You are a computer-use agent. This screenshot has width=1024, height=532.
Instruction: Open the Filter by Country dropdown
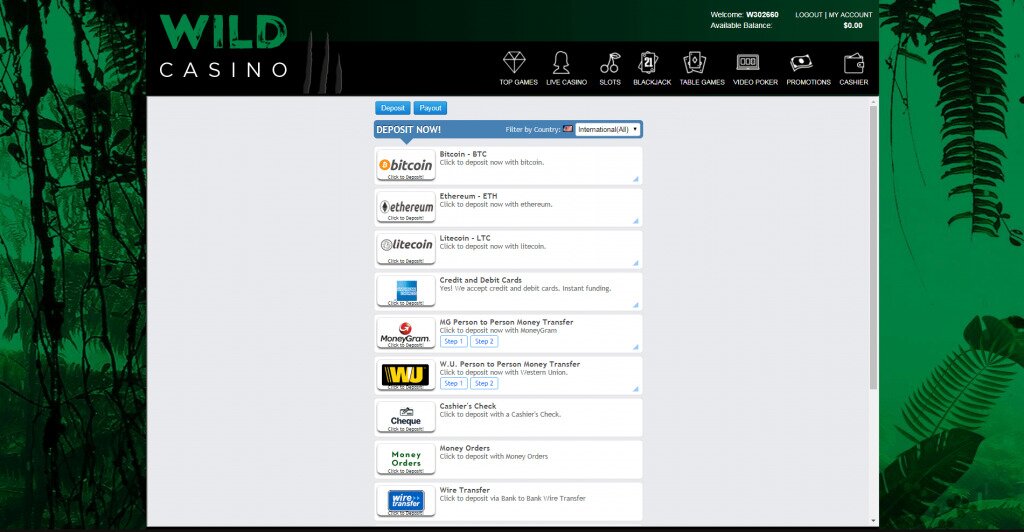(607, 129)
